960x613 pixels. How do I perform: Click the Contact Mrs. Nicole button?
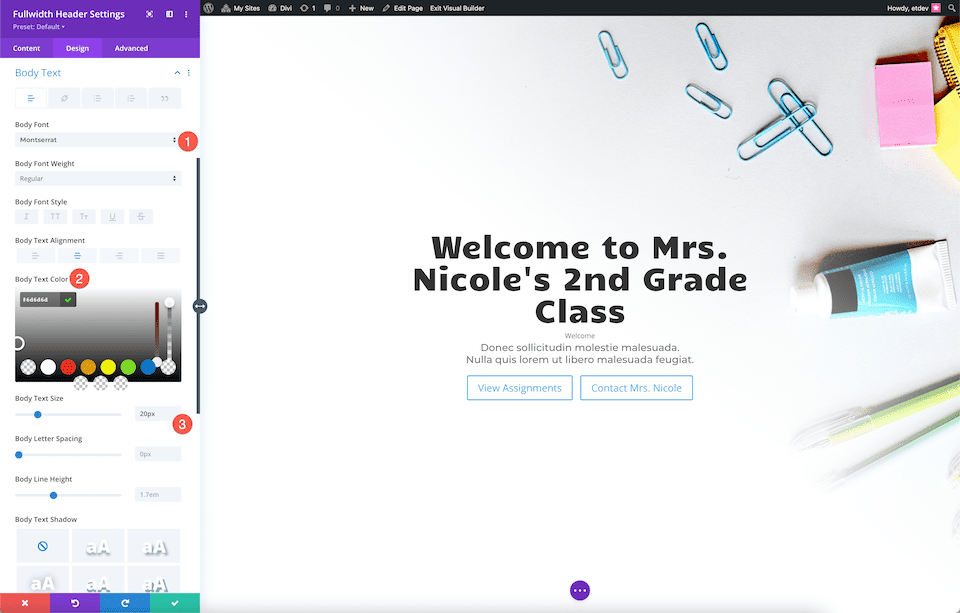pos(636,388)
